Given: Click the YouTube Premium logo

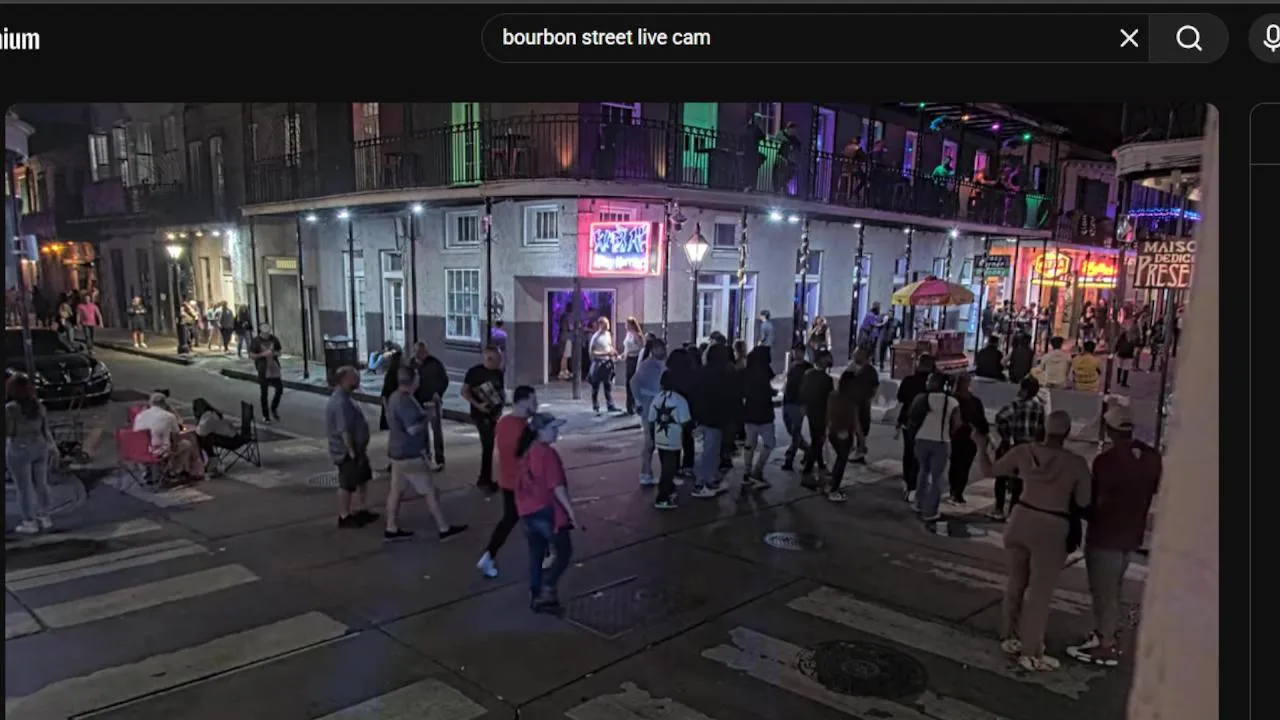Looking at the screenshot, I should point(19,40).
